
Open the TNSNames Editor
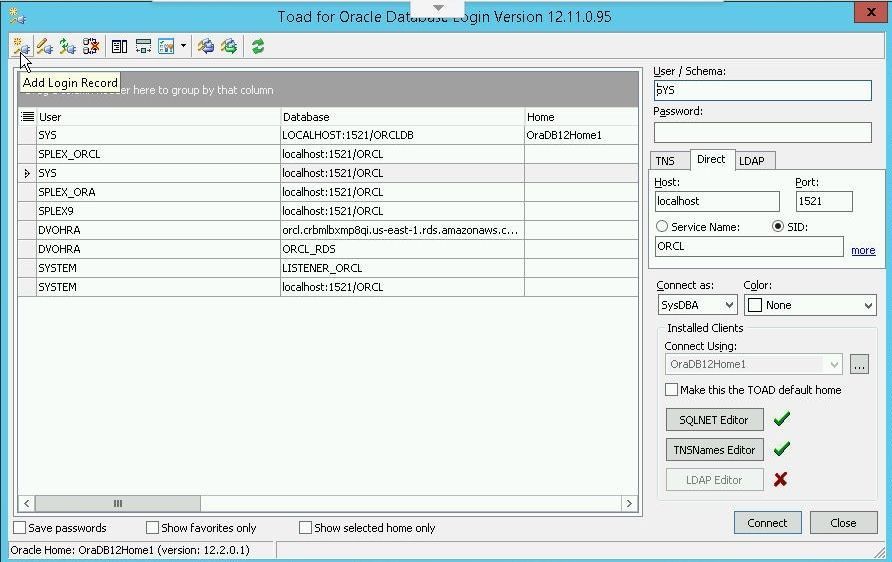[x=714, y=450]
